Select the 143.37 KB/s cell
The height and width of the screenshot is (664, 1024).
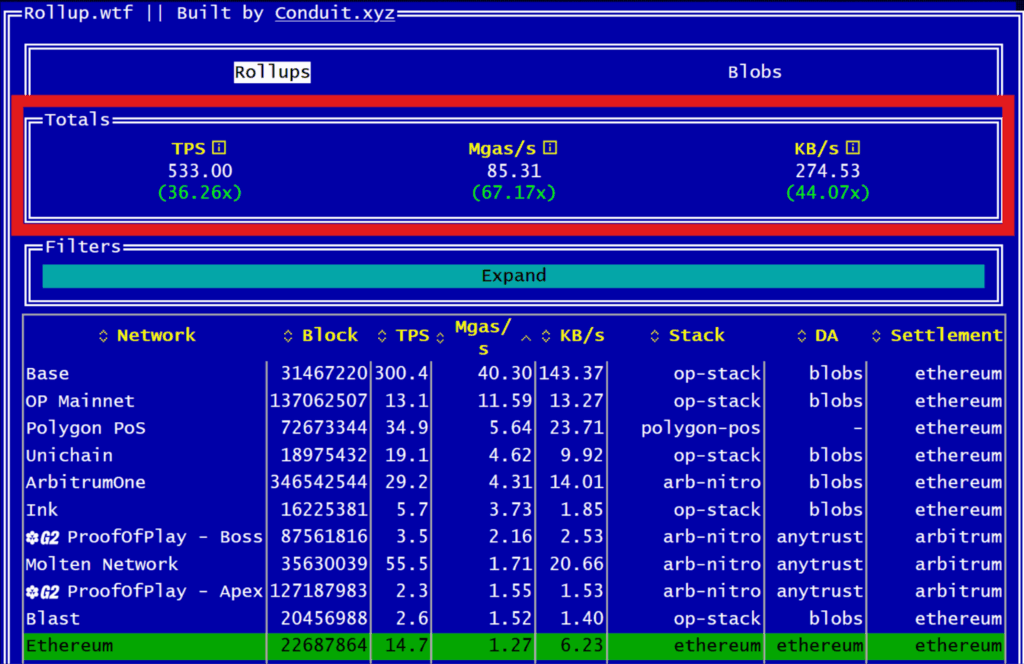coord(571,373)
